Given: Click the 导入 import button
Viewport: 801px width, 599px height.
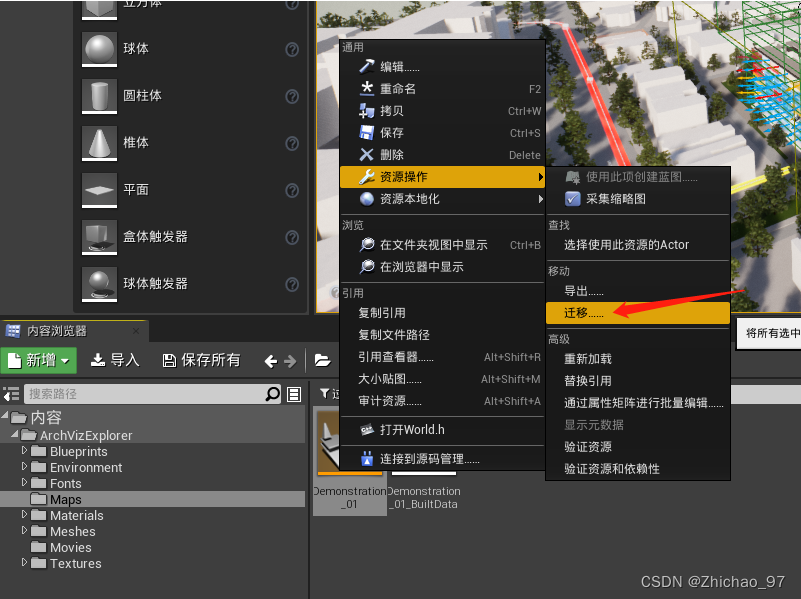Looking at the screenshot, I should click(114, 360).
